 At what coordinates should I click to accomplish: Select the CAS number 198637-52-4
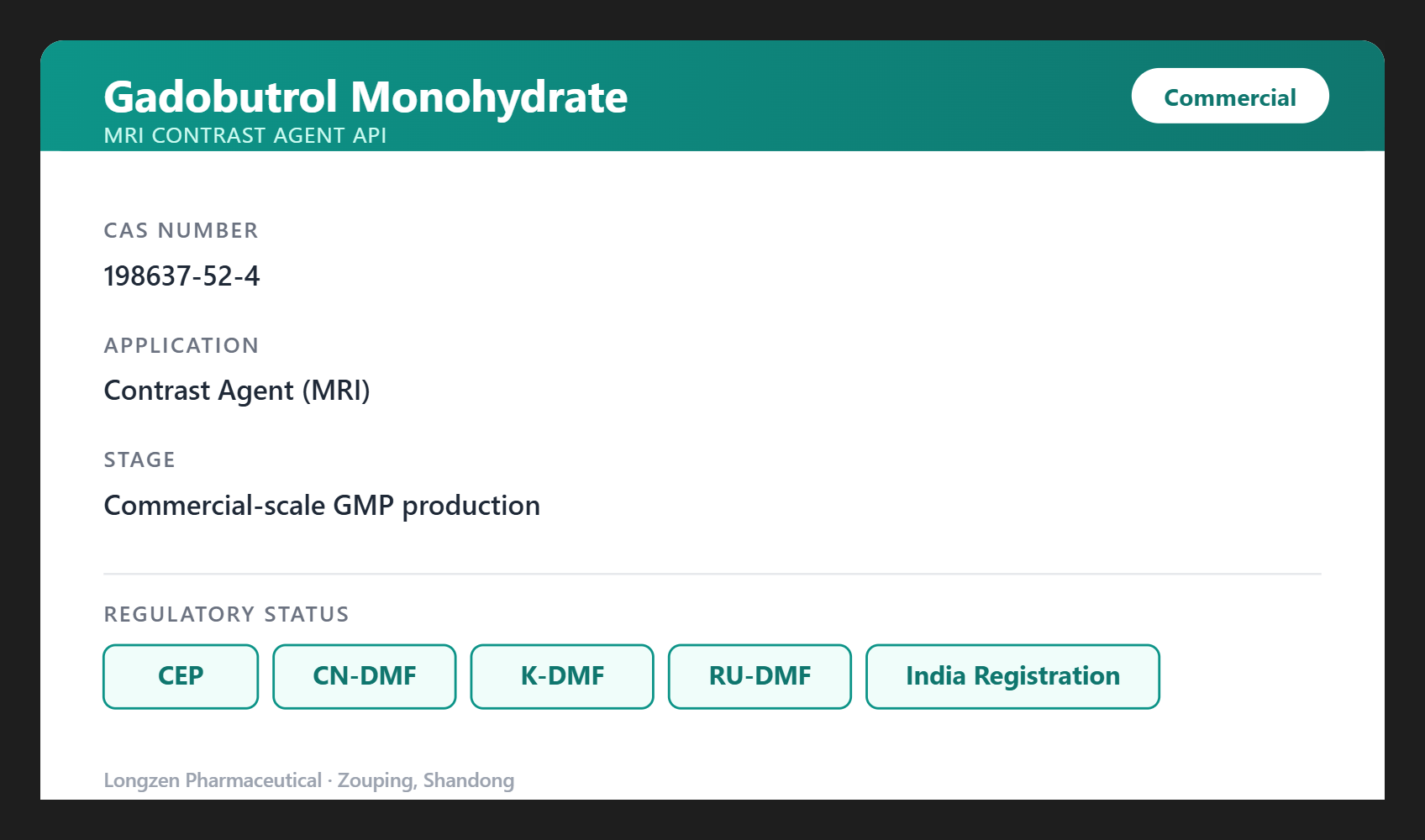(181, 276)
